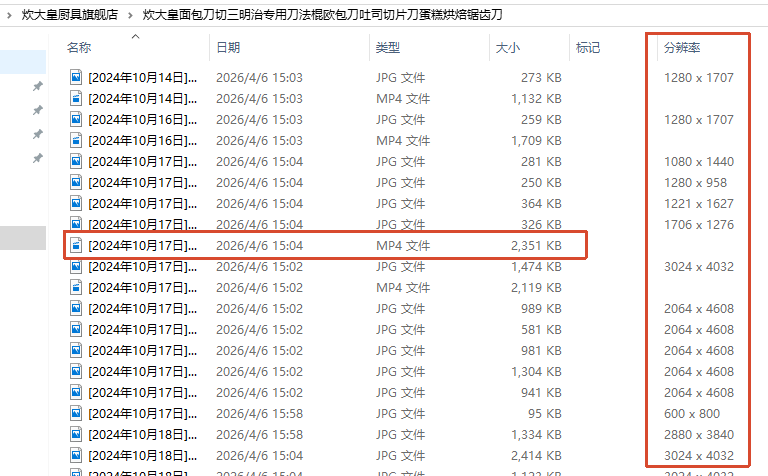This screenshot has width=768, height=476.
Task: Sort files by the 类型 column header
Action: pyautogui.click(x=387, y=47)
